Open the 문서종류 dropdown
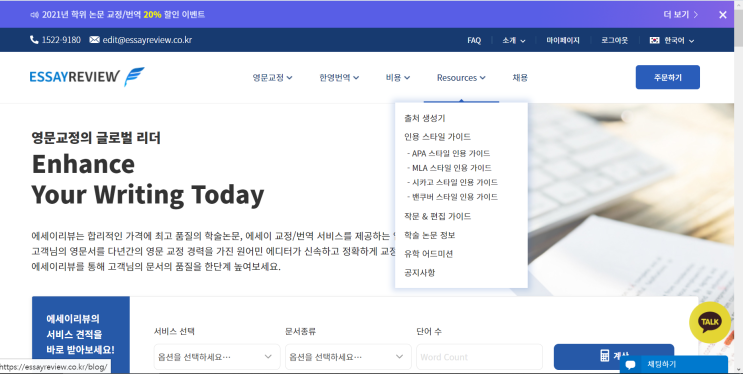Image resolution: width=743 pixels, height=374 pixels. pos(348,356)
